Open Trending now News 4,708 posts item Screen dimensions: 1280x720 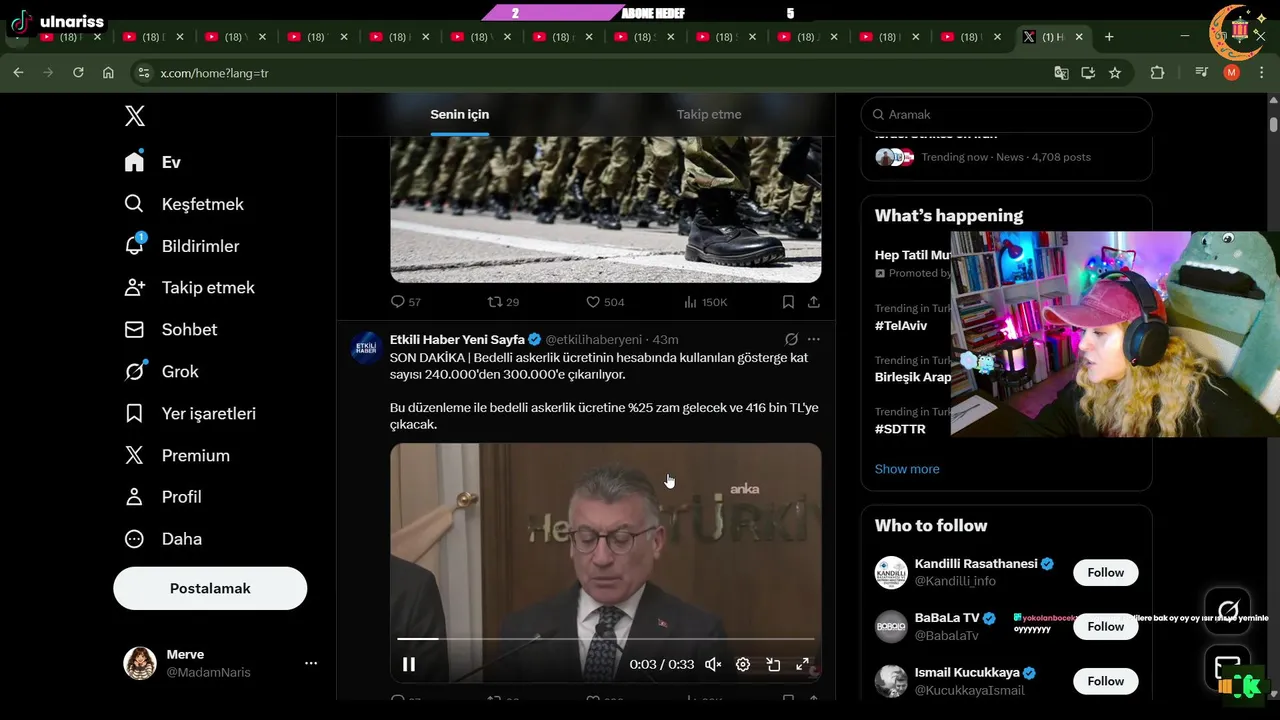(1006, 156)
